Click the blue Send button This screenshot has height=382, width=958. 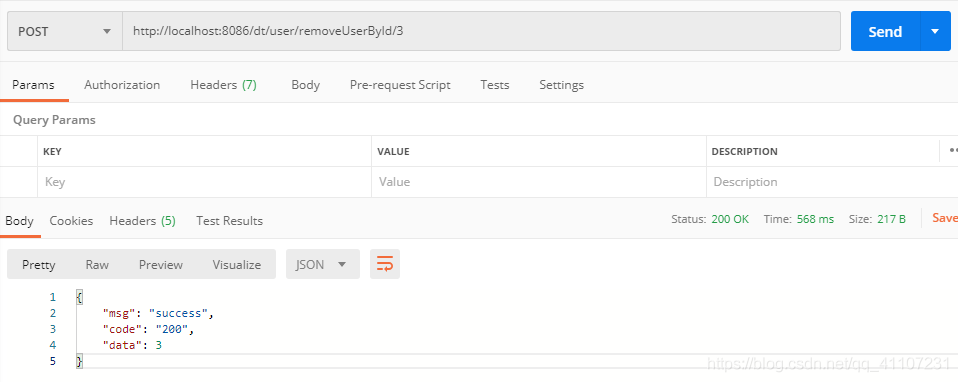(885, 31)
